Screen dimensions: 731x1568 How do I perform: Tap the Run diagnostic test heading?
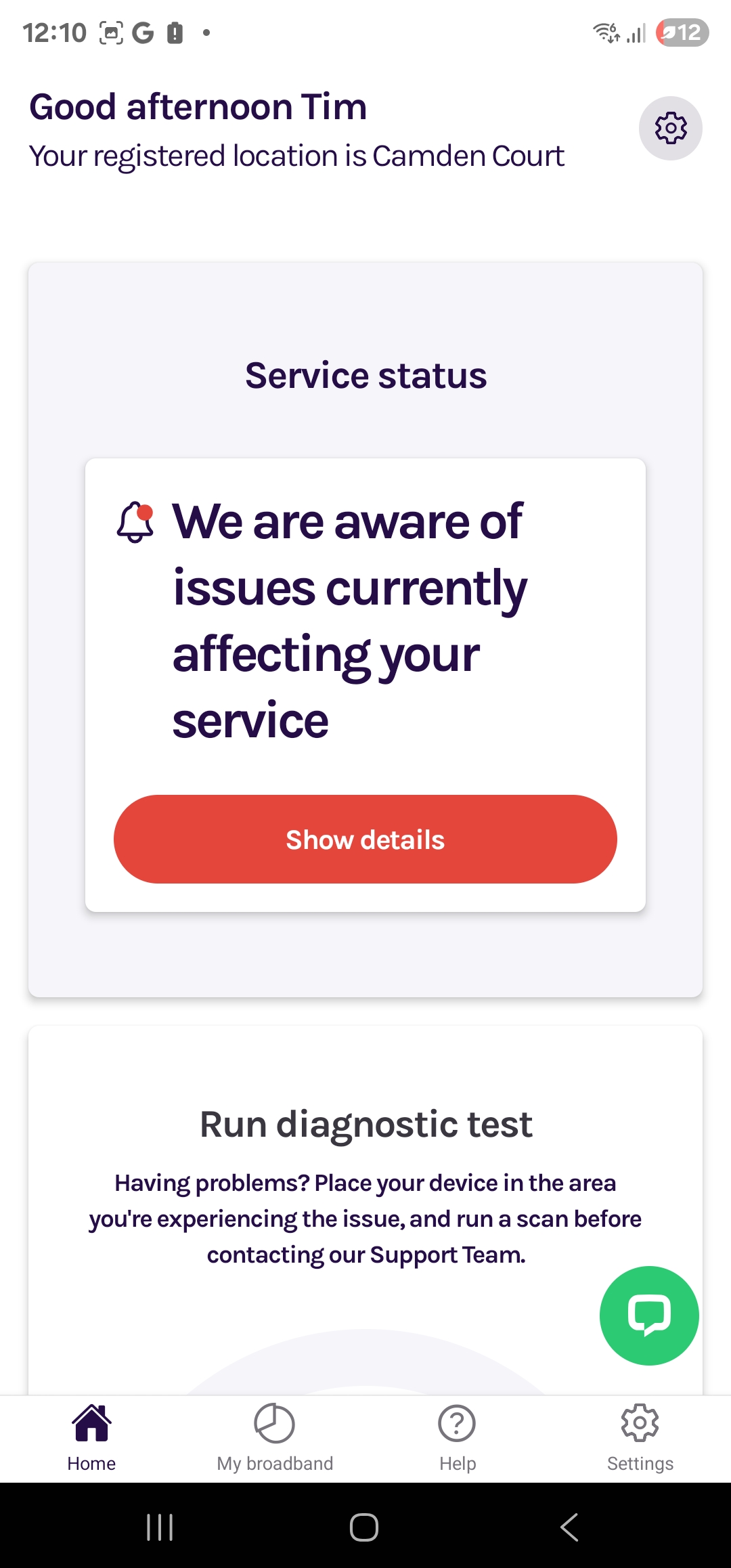click(366, 1125)
